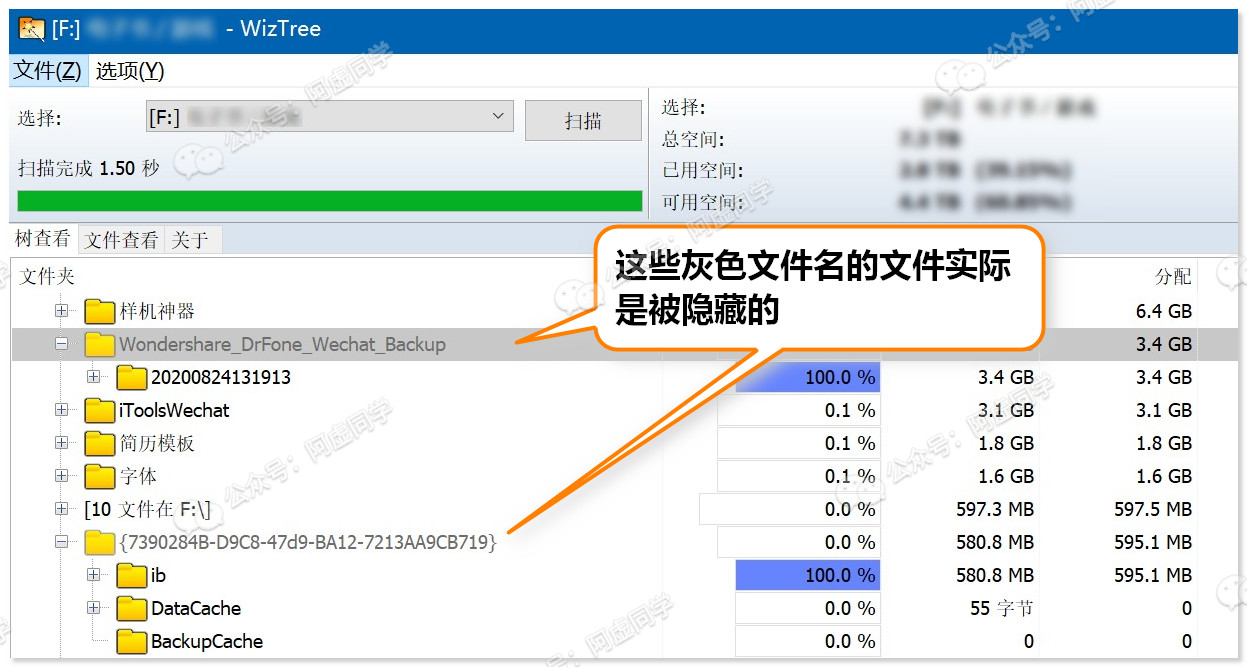This screenshot has height=667, width=1247.
Task: Click the 6.4 GB allocated value
Action: (1164, 312)
